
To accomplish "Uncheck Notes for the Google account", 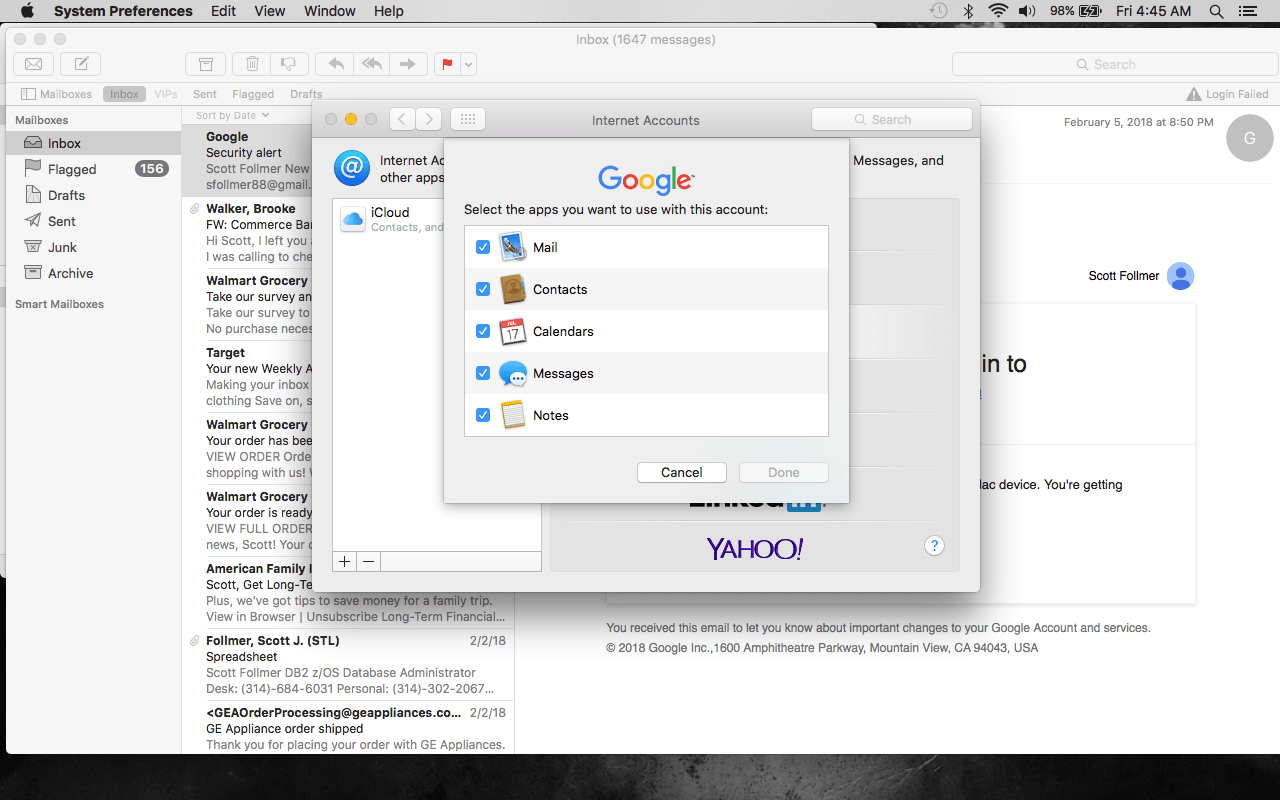I will pyautogui.click(x=483, y=415).
